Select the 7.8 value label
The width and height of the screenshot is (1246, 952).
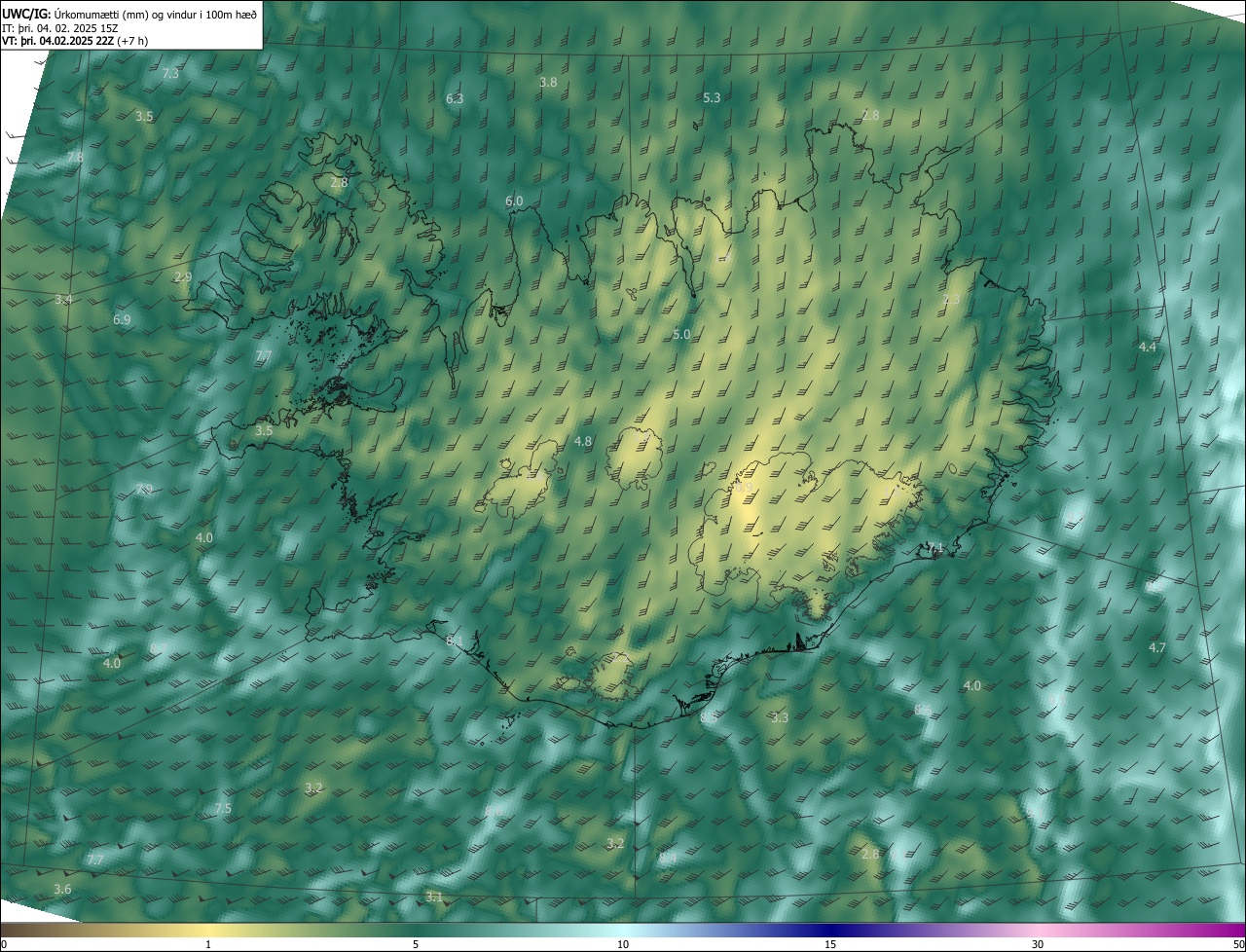click(x=75, y=157)
